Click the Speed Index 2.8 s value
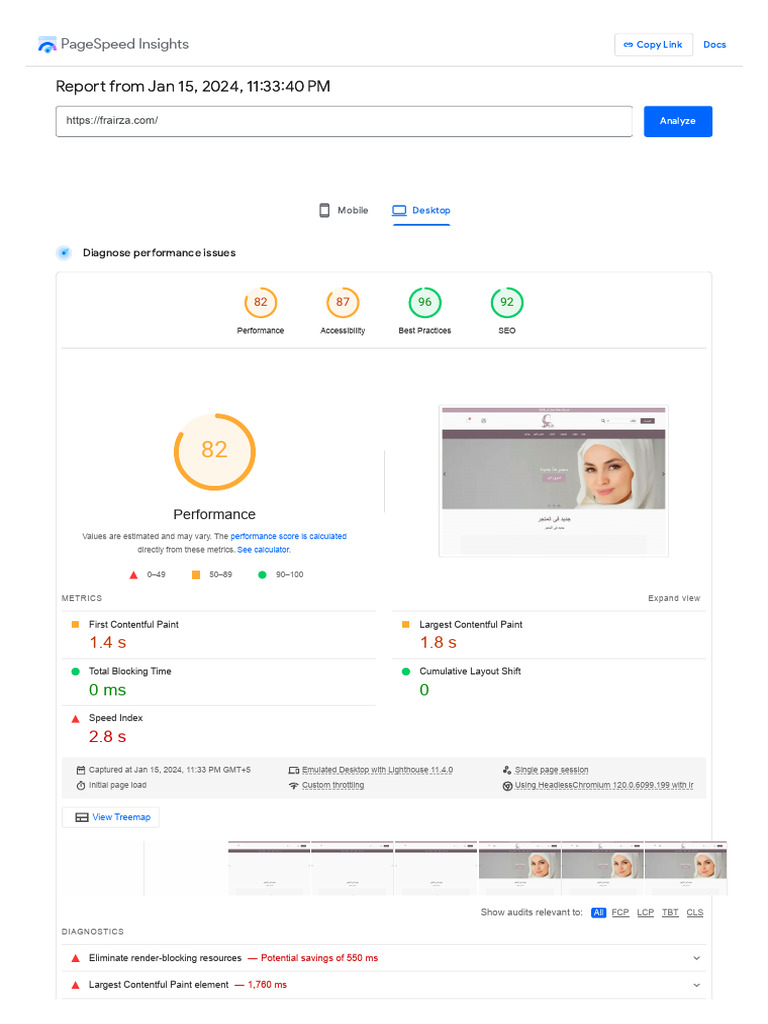 click(108, 737)
